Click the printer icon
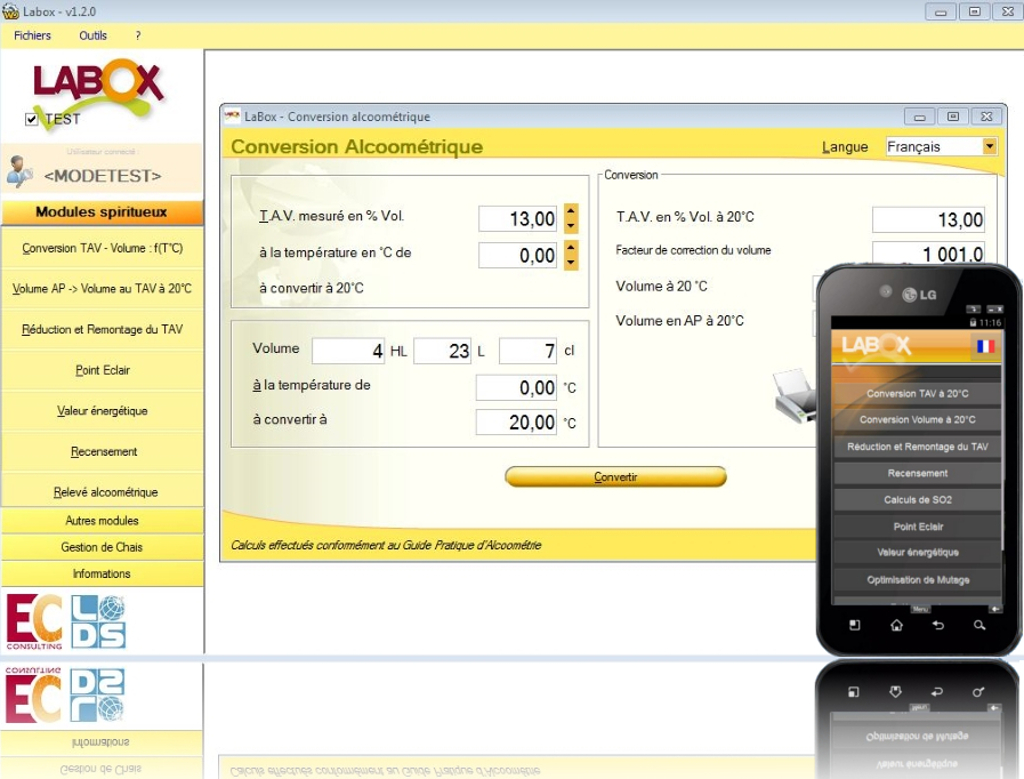1024x779 pixels. pos(794,396)
